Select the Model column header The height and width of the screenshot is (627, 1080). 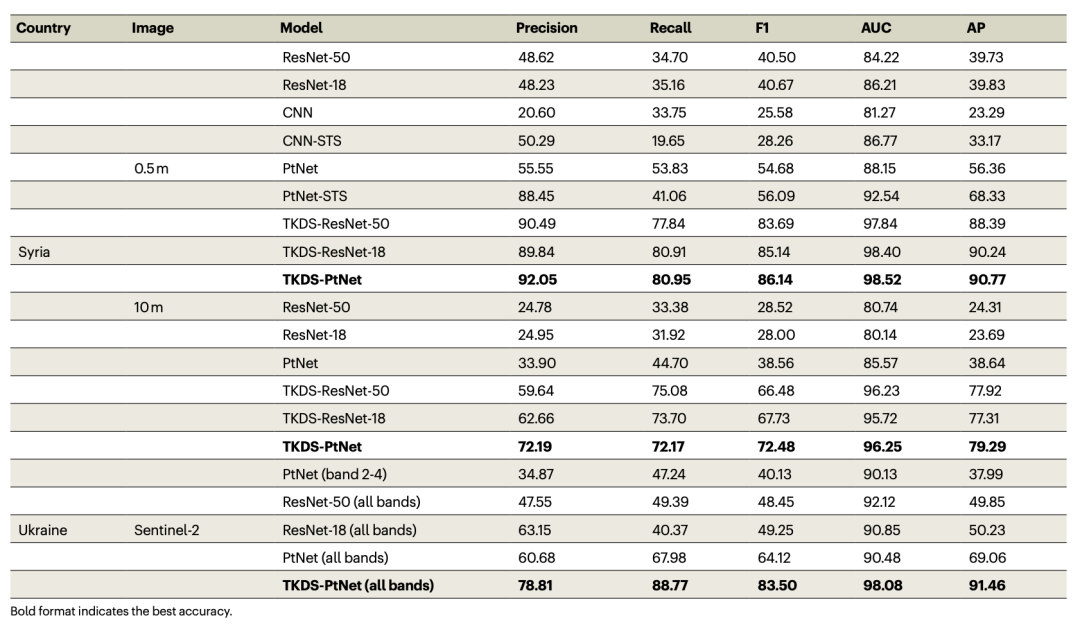pyautogui.click(x=301, y=28)
